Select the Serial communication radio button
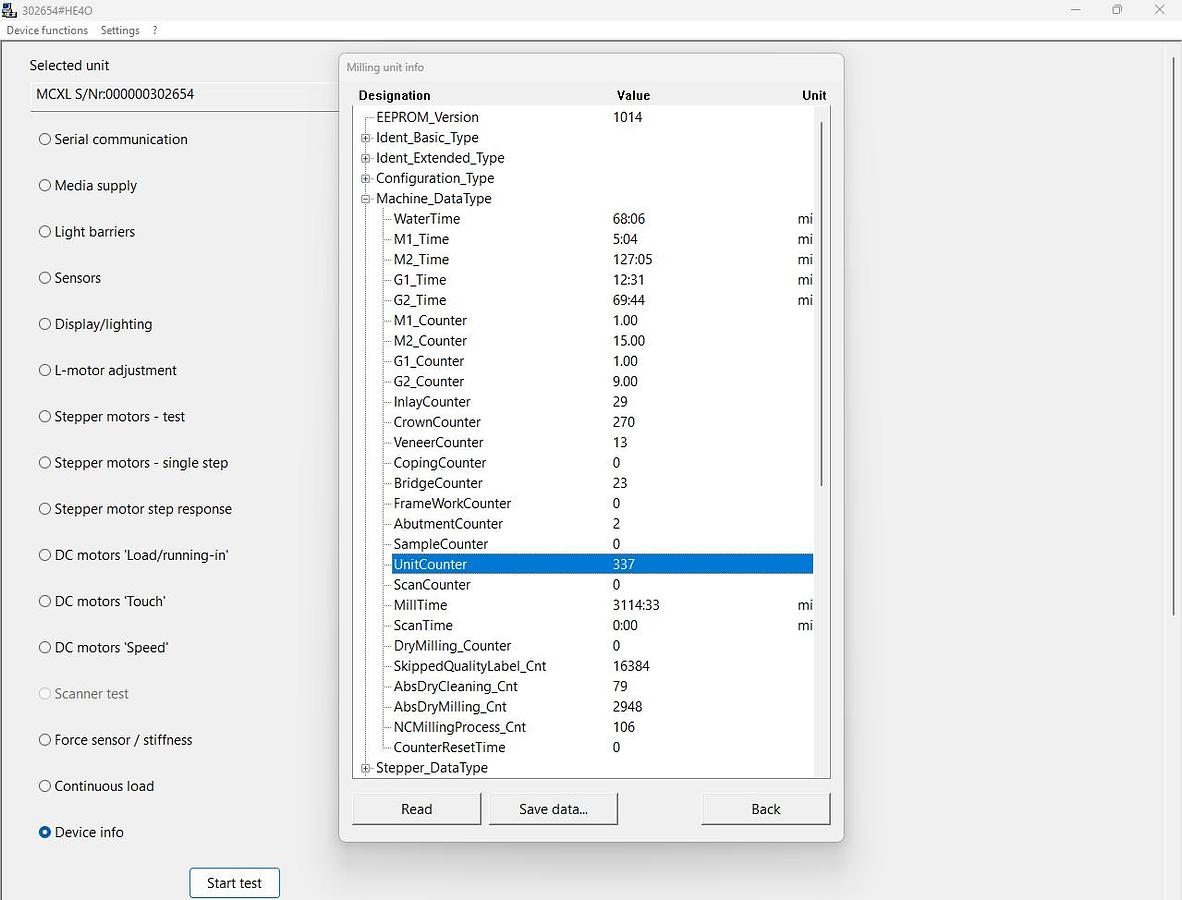This screenshot has width=1182, height=900. [45, 139]
